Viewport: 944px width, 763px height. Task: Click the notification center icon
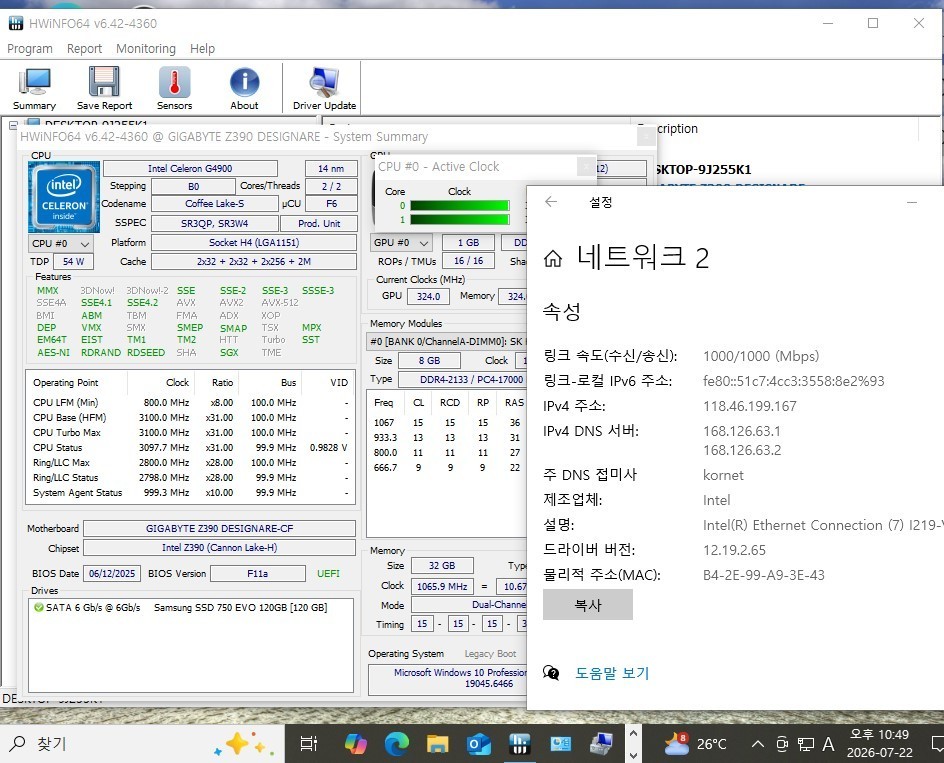[x=937, y=744]
